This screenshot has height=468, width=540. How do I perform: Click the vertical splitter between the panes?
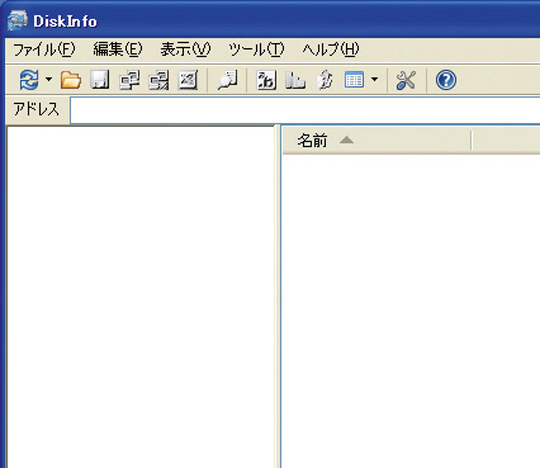point(278,296)
